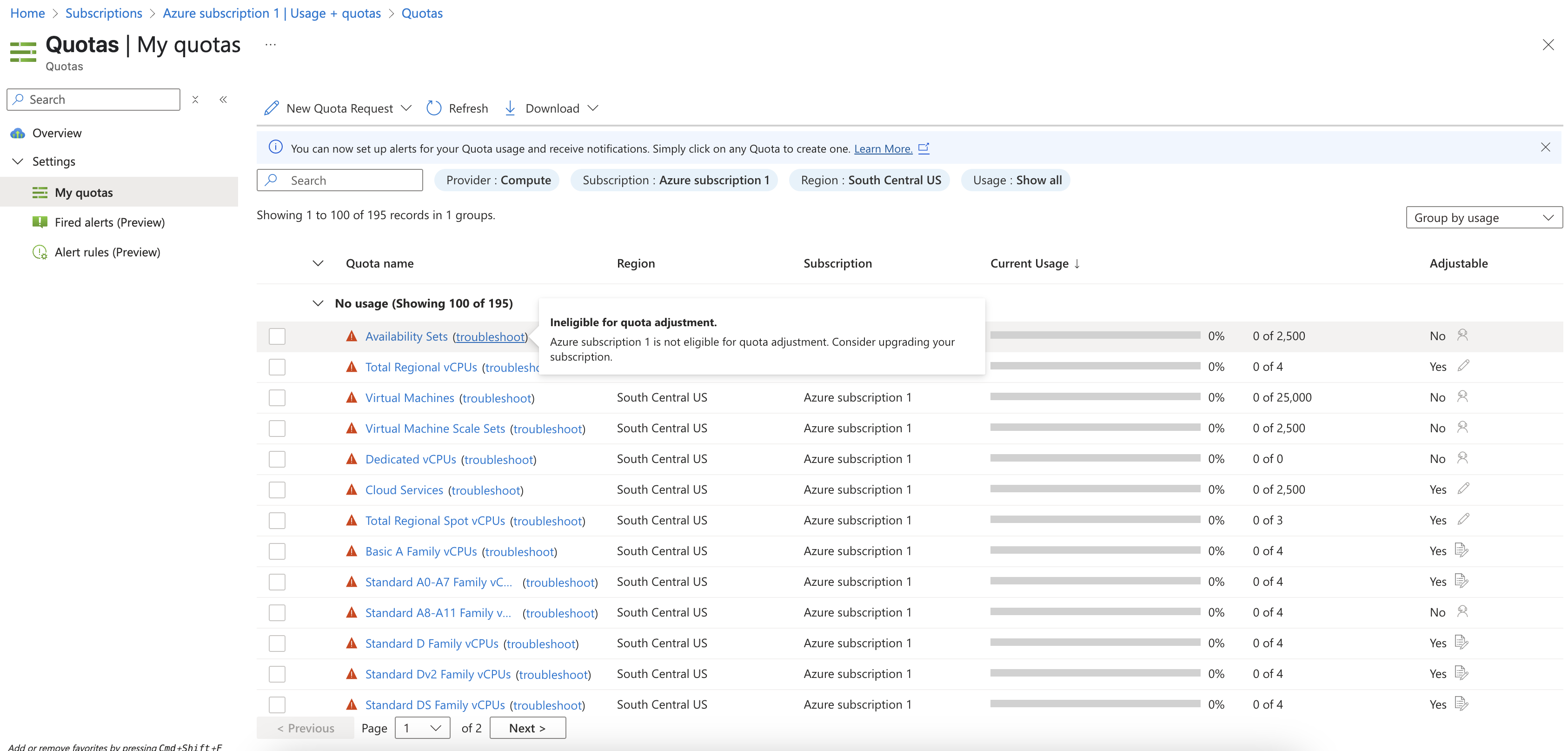Viewport: 1568px width, 751px height.
Task: Dismiss the alerts info banner
Action: point(1545,148)
